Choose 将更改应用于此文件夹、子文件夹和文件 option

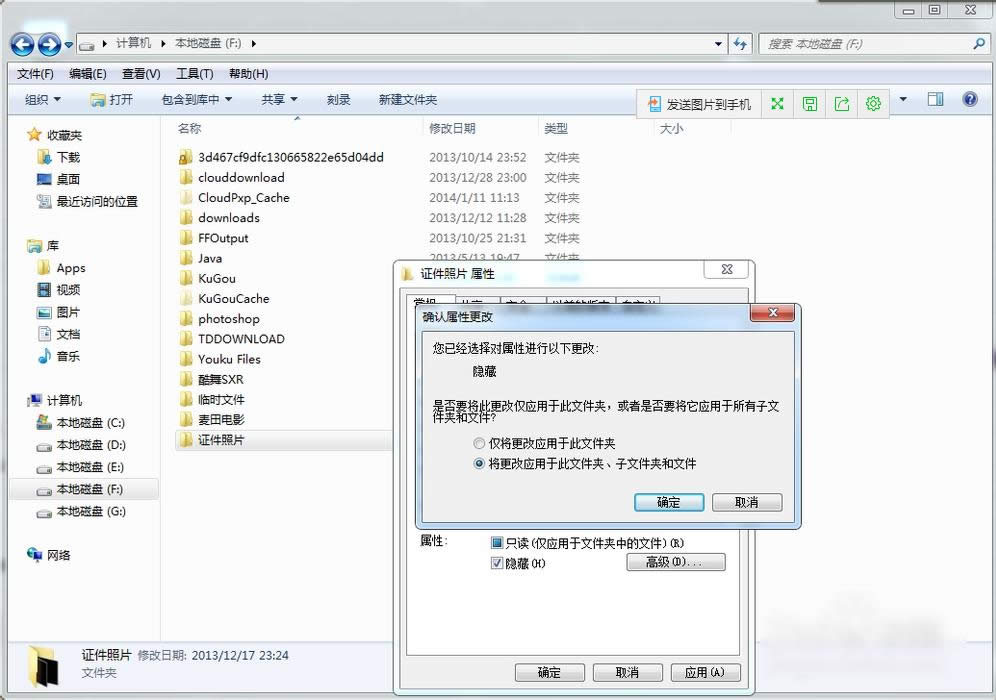tap(585, 464)
